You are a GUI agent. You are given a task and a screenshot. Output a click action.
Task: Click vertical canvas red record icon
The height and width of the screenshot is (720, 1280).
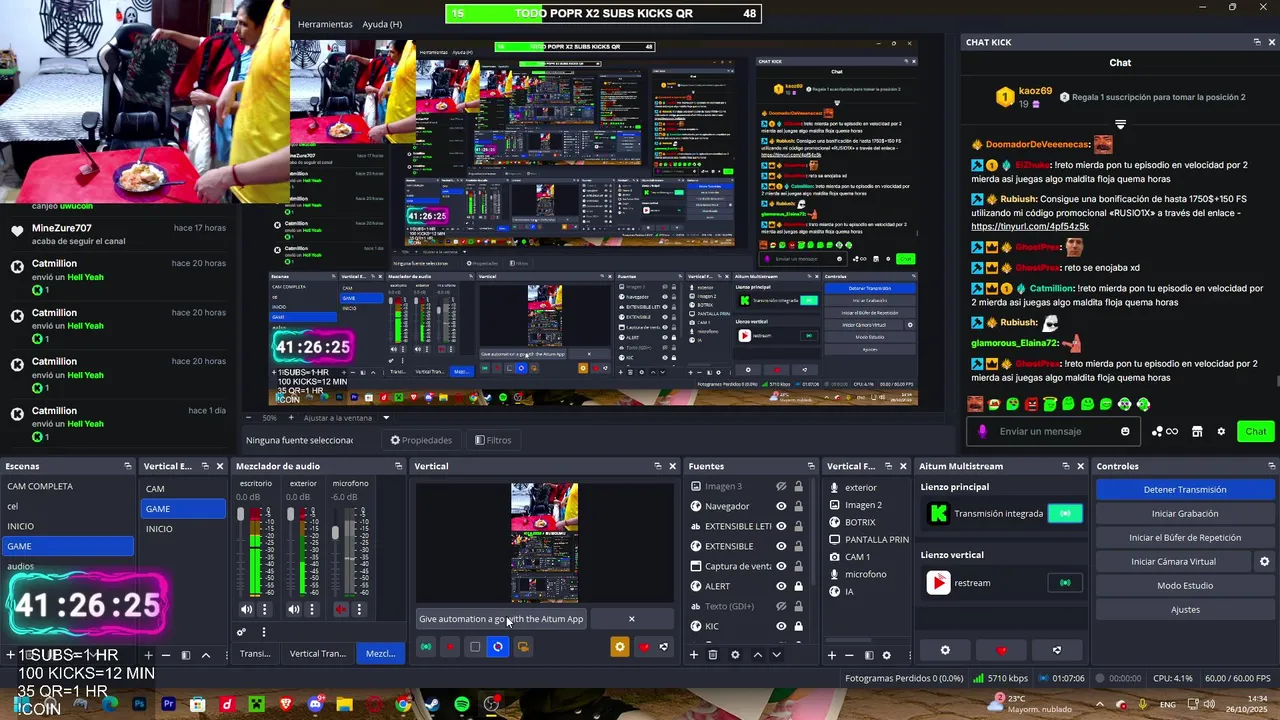click(x=450, y=647)
